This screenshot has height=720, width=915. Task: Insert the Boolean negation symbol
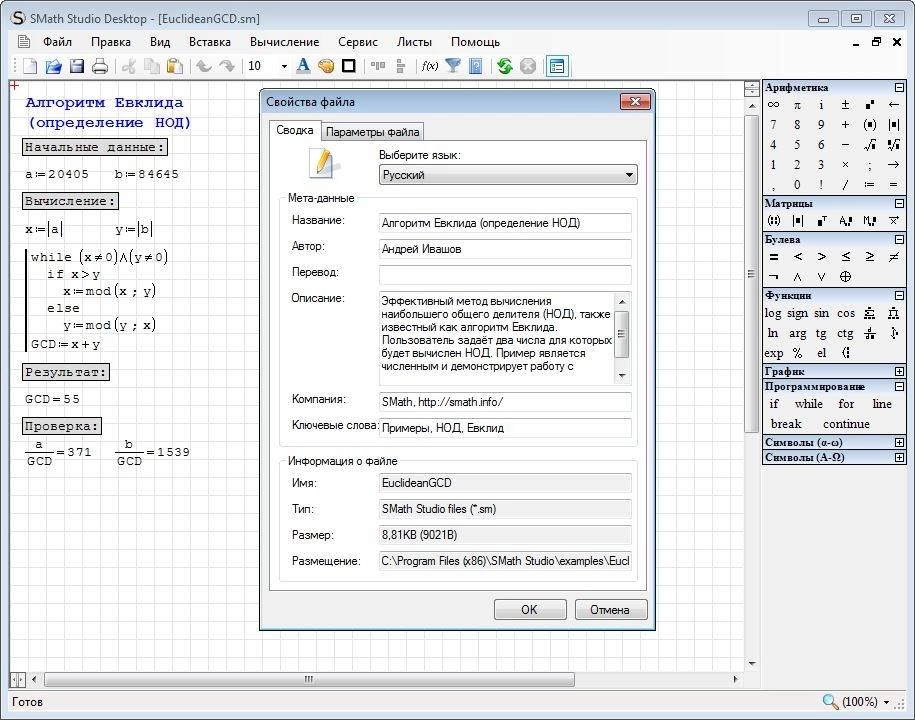coord(773,277)
